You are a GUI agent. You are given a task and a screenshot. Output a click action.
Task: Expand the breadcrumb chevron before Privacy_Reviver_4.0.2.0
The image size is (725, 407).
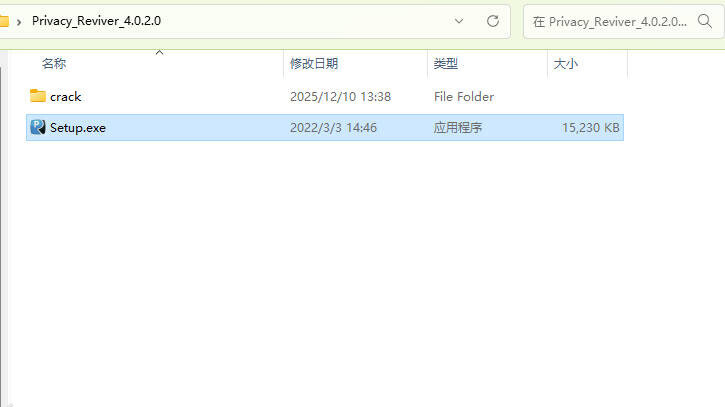coord(19,22)
